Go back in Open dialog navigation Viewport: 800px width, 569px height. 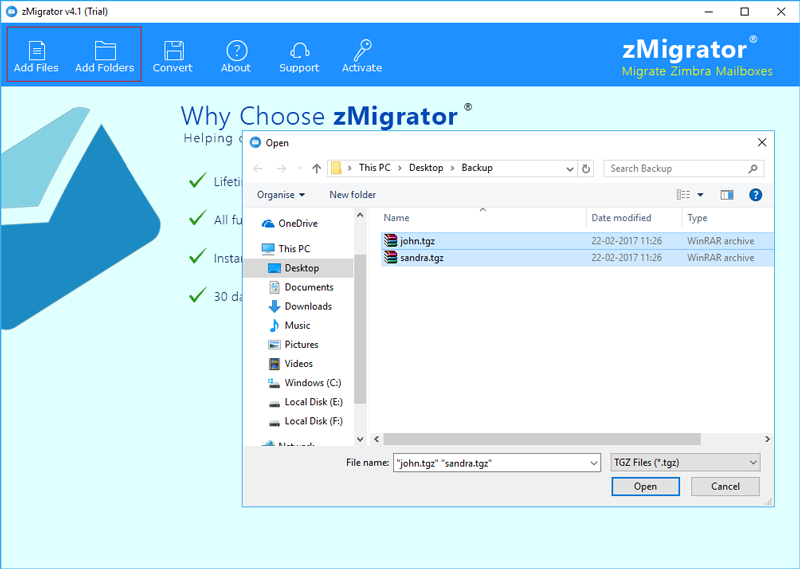[x=258, y=168]
